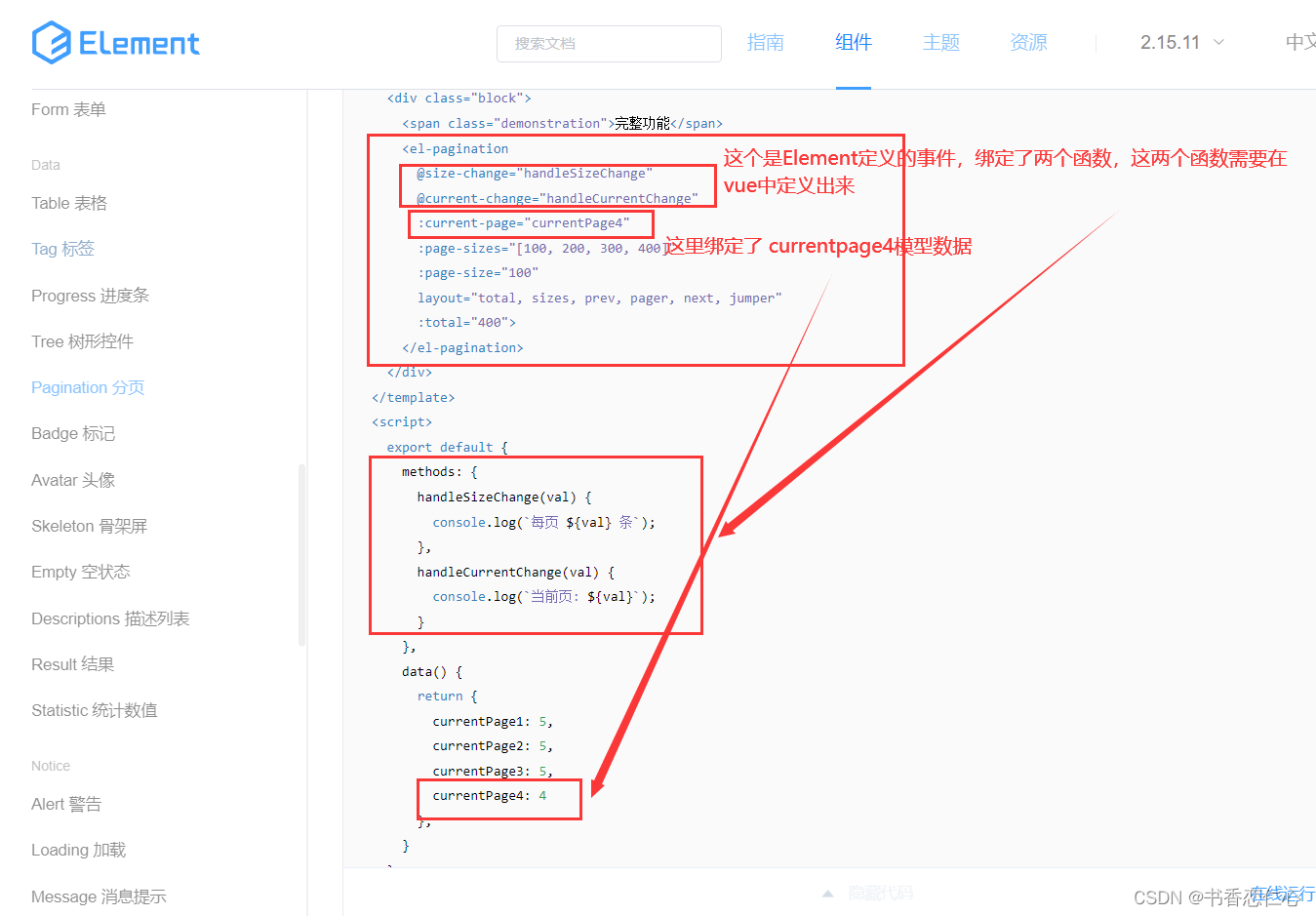Click the handleCurrentChange(val) function line
This screenshot has width=1316, height=916.
516,573
